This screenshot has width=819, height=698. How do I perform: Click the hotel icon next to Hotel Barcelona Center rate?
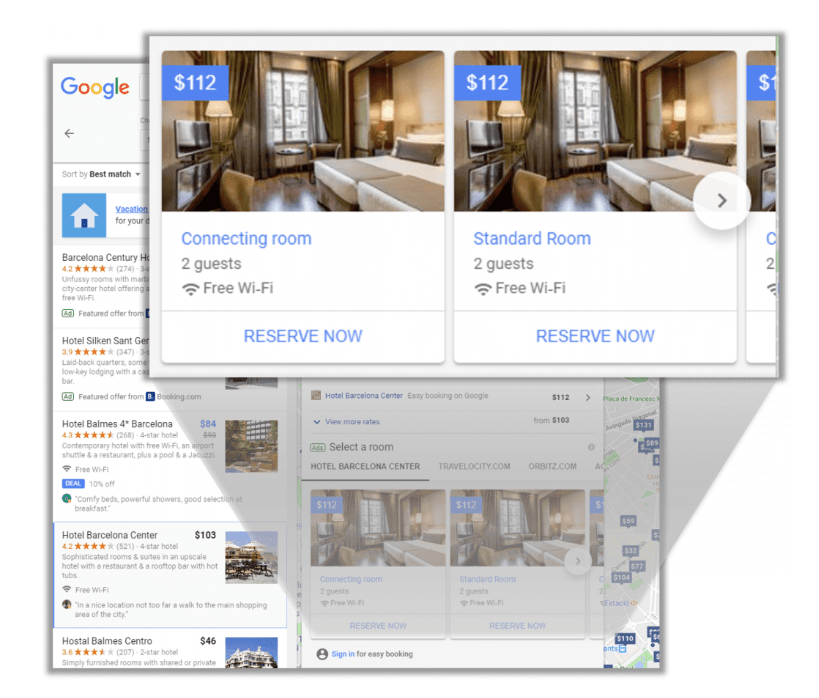(x=316, y=395)
